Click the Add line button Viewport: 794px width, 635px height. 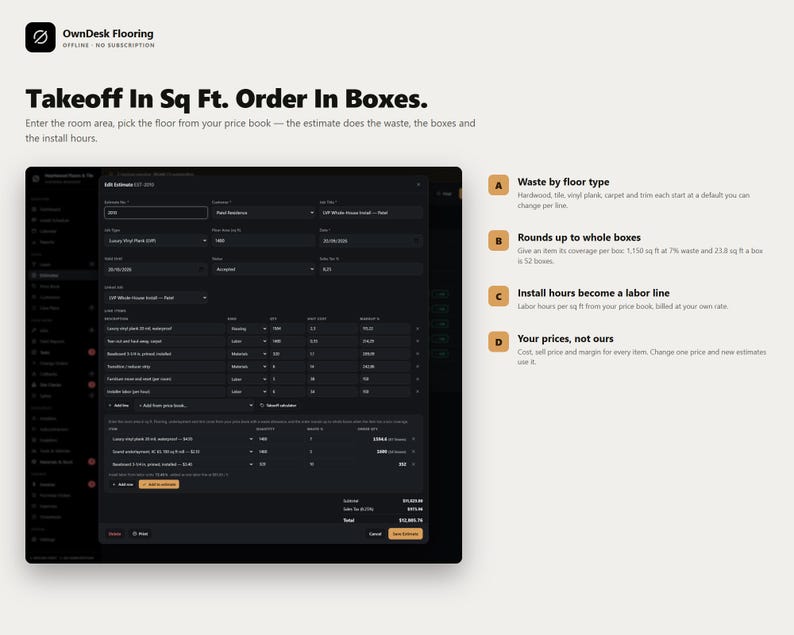(119, 406)
